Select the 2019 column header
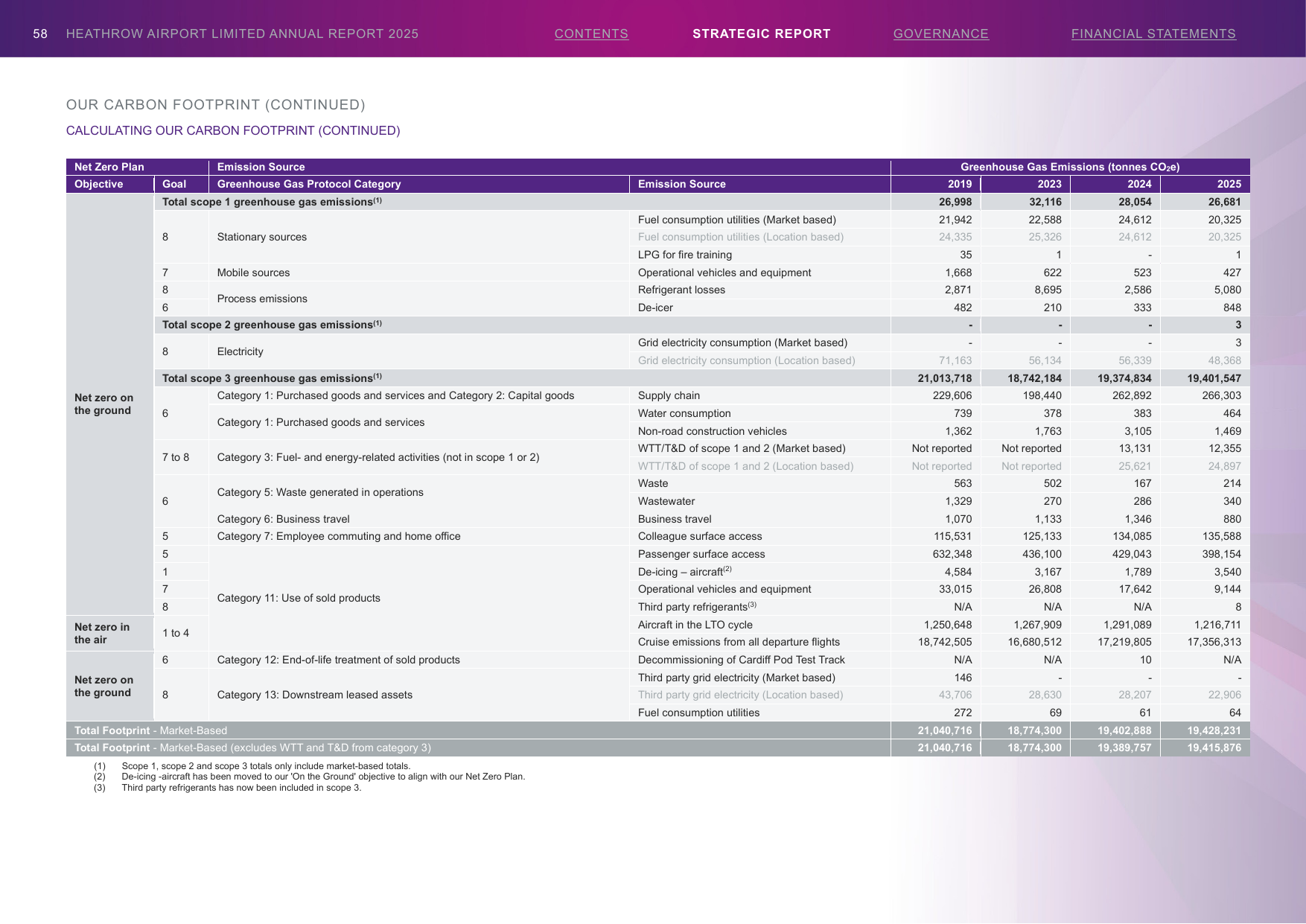 click(960, 184)
